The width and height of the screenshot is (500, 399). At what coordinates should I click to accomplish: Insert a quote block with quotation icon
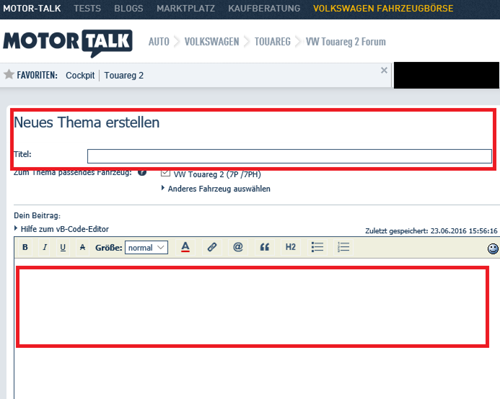(x=264, y=247)
